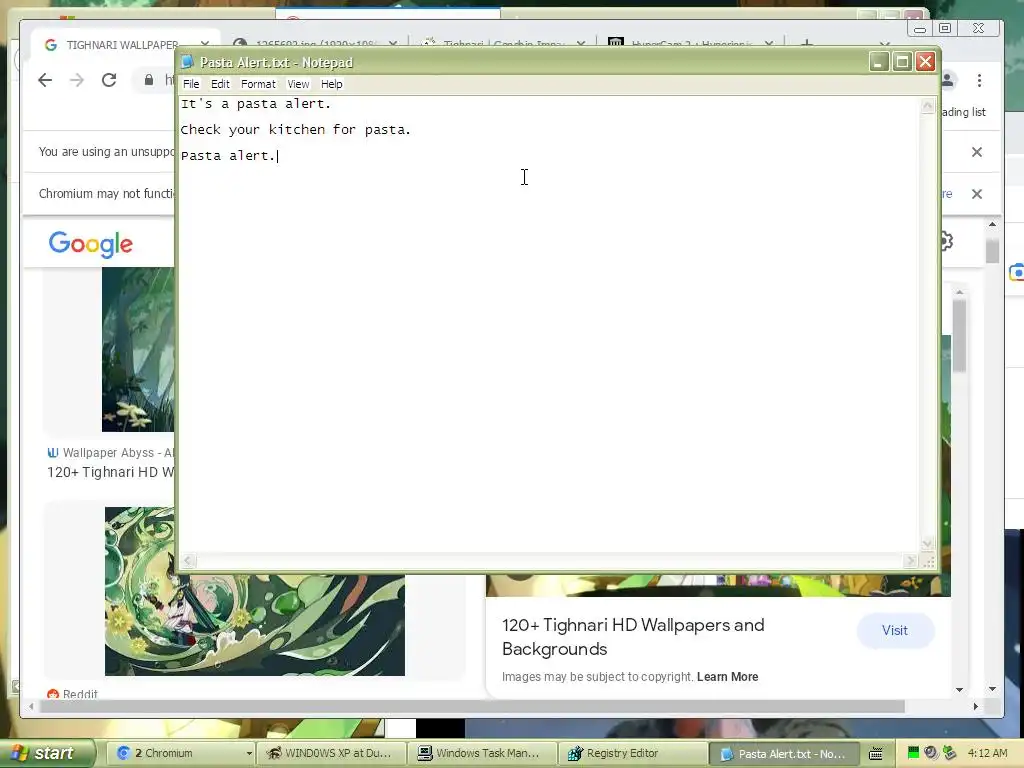Switch to TIGHNARI WALLPAPER Chromium tab
The width and height of the screenshot is (1024, 768).
tap(121, 44)
